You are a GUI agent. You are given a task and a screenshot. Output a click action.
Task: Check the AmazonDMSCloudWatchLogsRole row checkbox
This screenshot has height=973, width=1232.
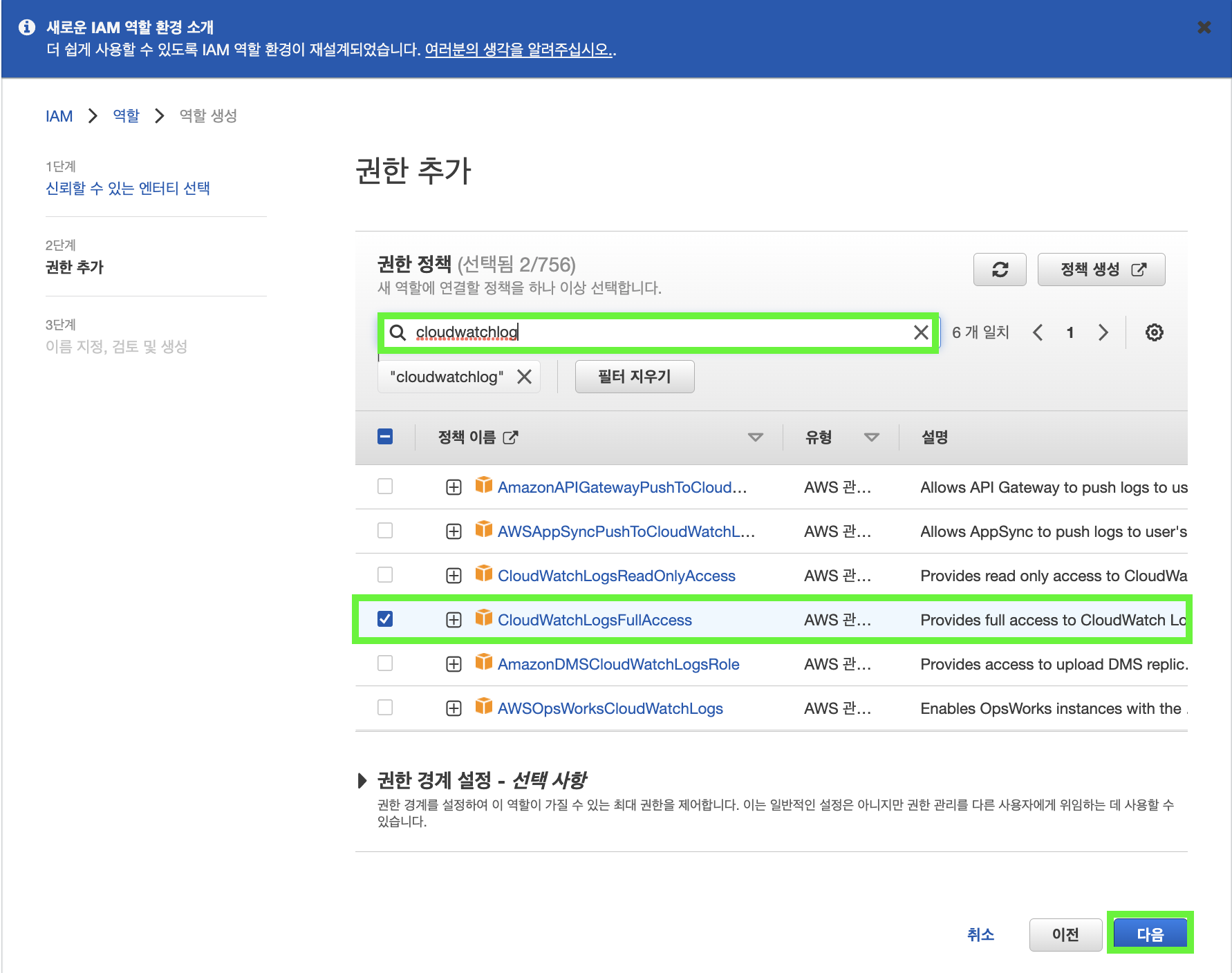(x=385, y=663)
